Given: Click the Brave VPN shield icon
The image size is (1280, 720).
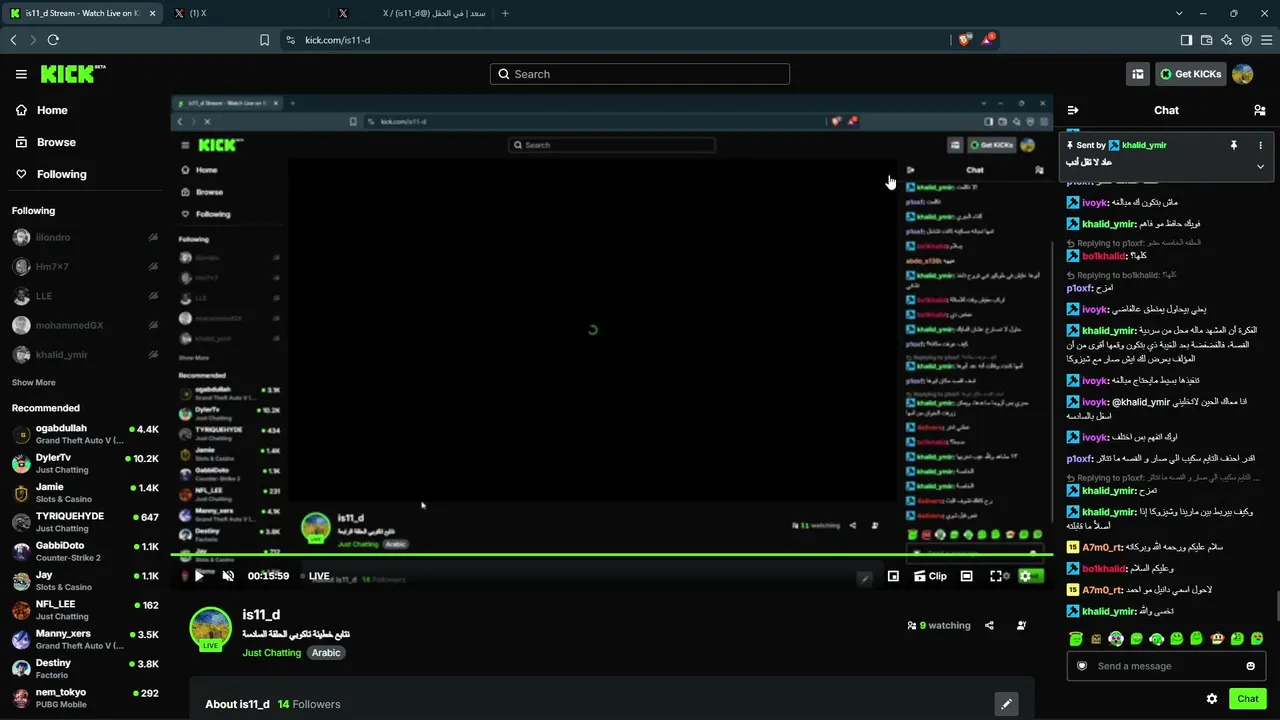Looking at the screenshot, I should (x=1246, y=40).
